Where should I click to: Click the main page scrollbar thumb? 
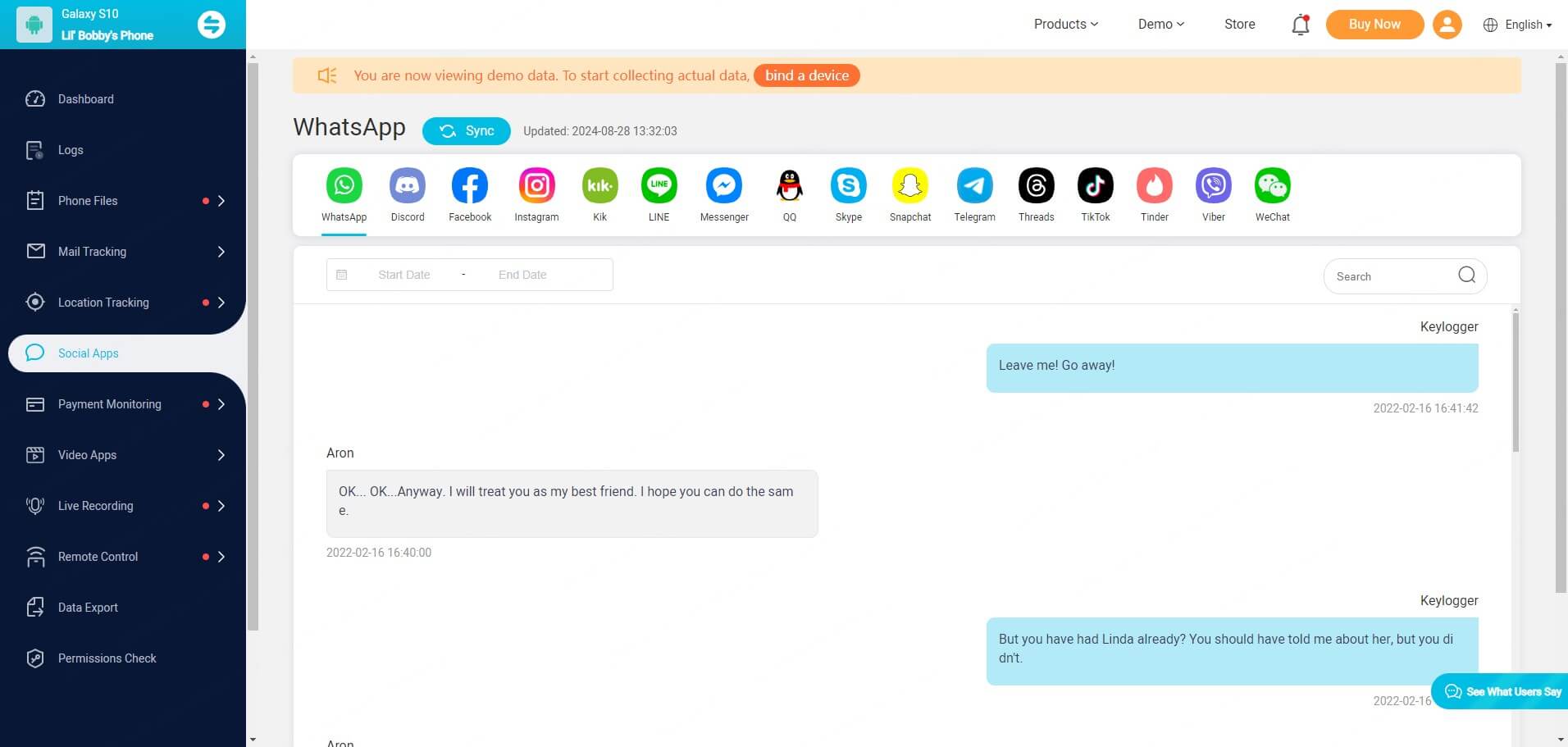[1561, 327]
